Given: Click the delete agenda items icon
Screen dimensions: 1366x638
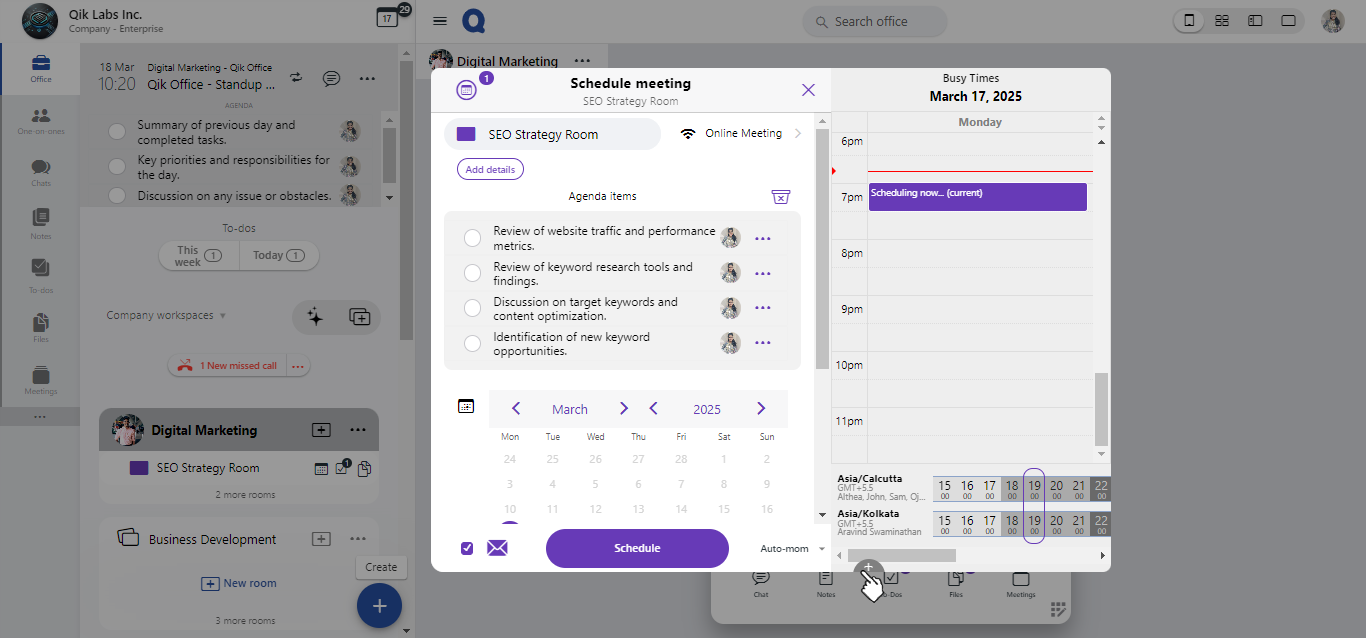Looking at the screenshot, I should click(781, 197).
